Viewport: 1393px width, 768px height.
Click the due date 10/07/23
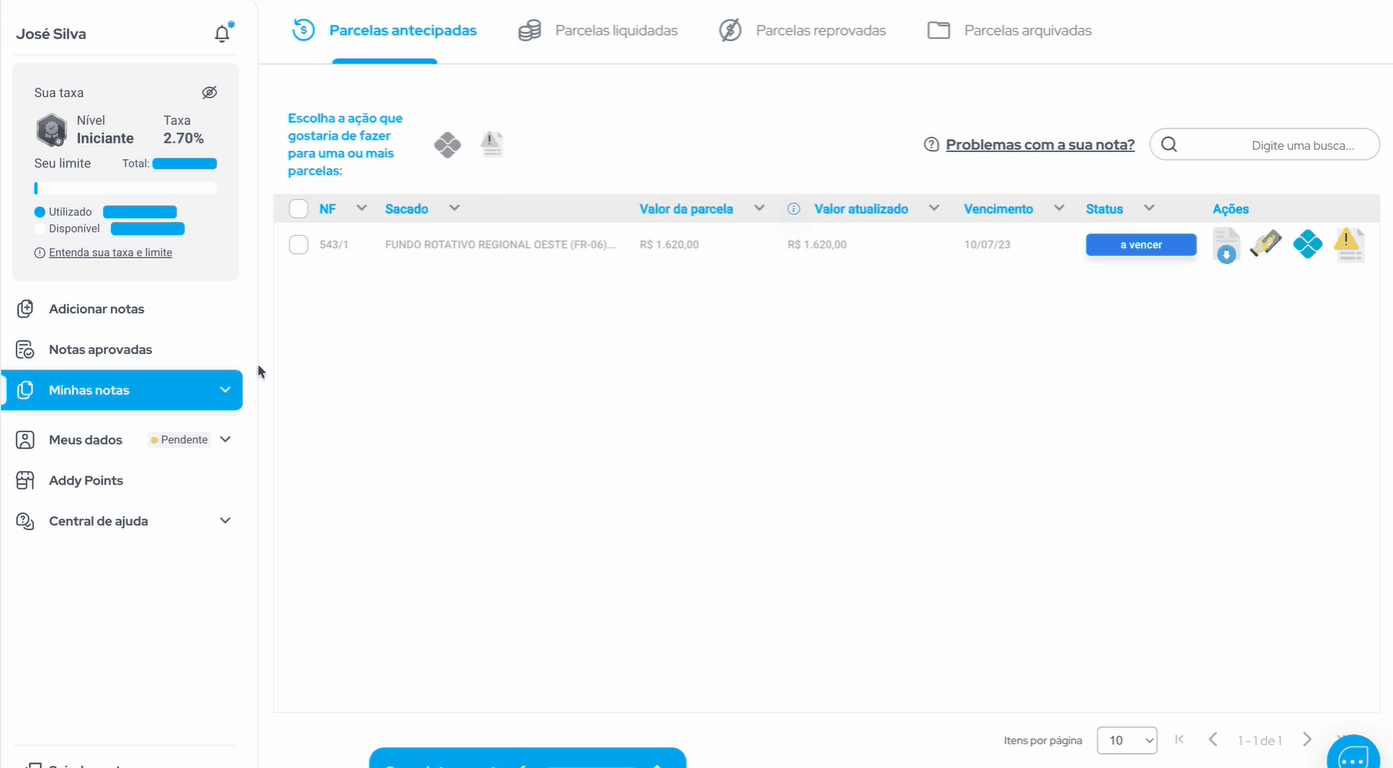tap(987, 245)
